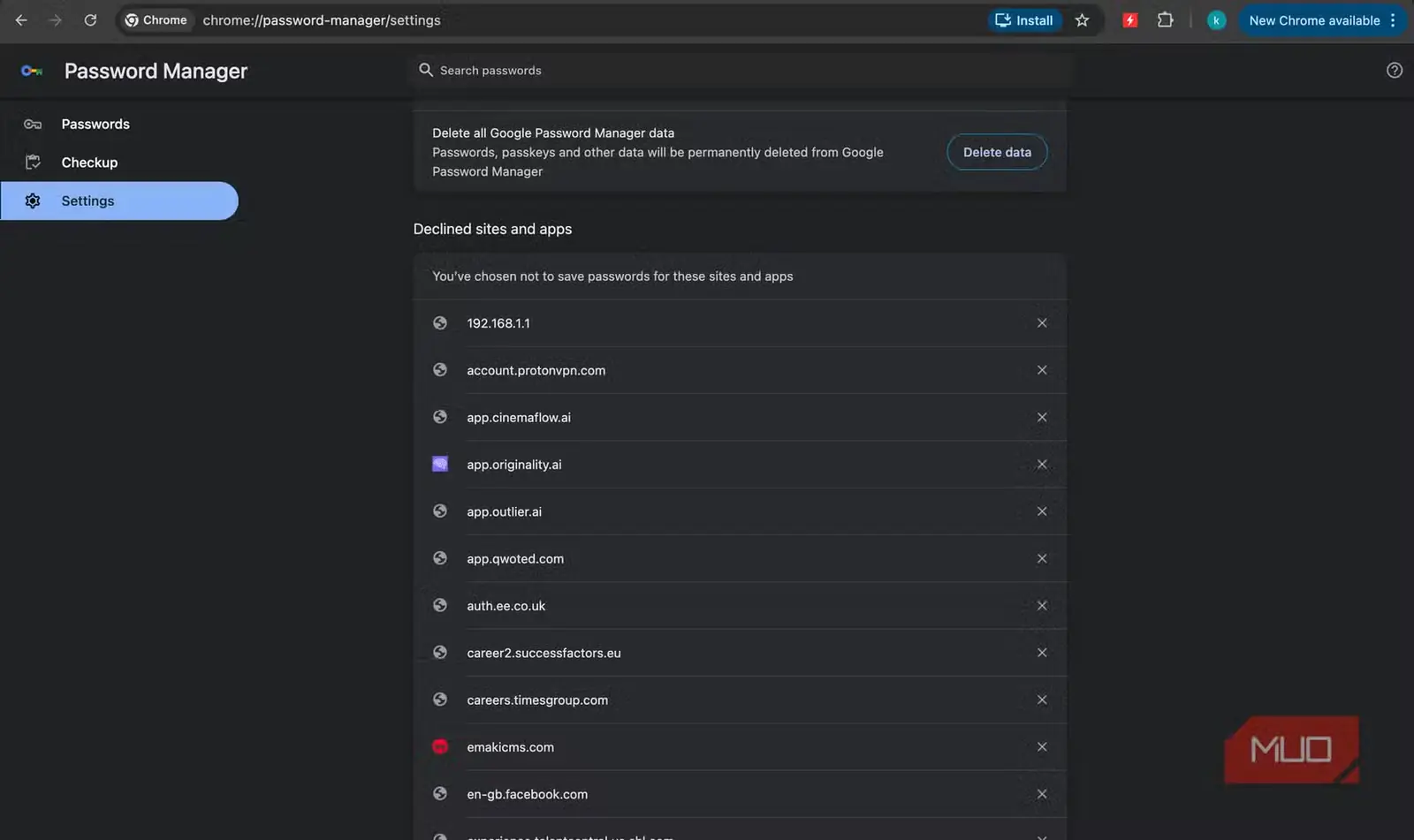Go back with the browser back arrow

21,20
